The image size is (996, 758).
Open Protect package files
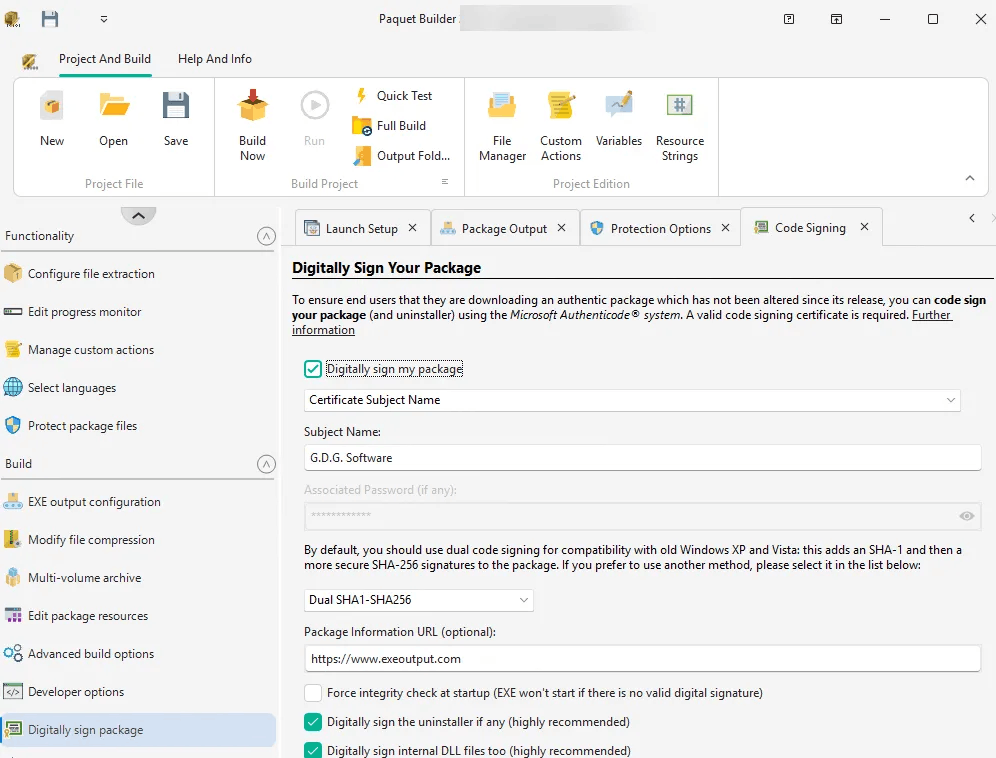[x=138, y=426]
